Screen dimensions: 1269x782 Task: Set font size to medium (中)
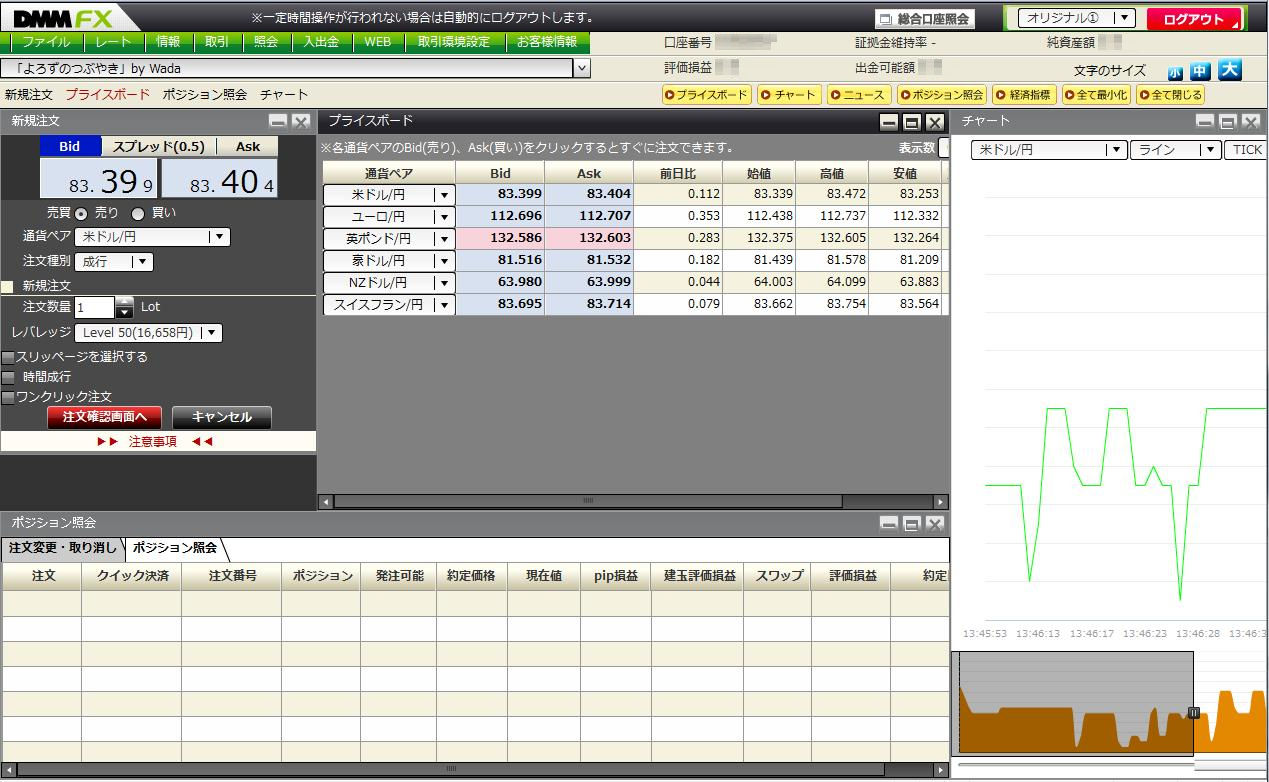tap(1199, 71)
